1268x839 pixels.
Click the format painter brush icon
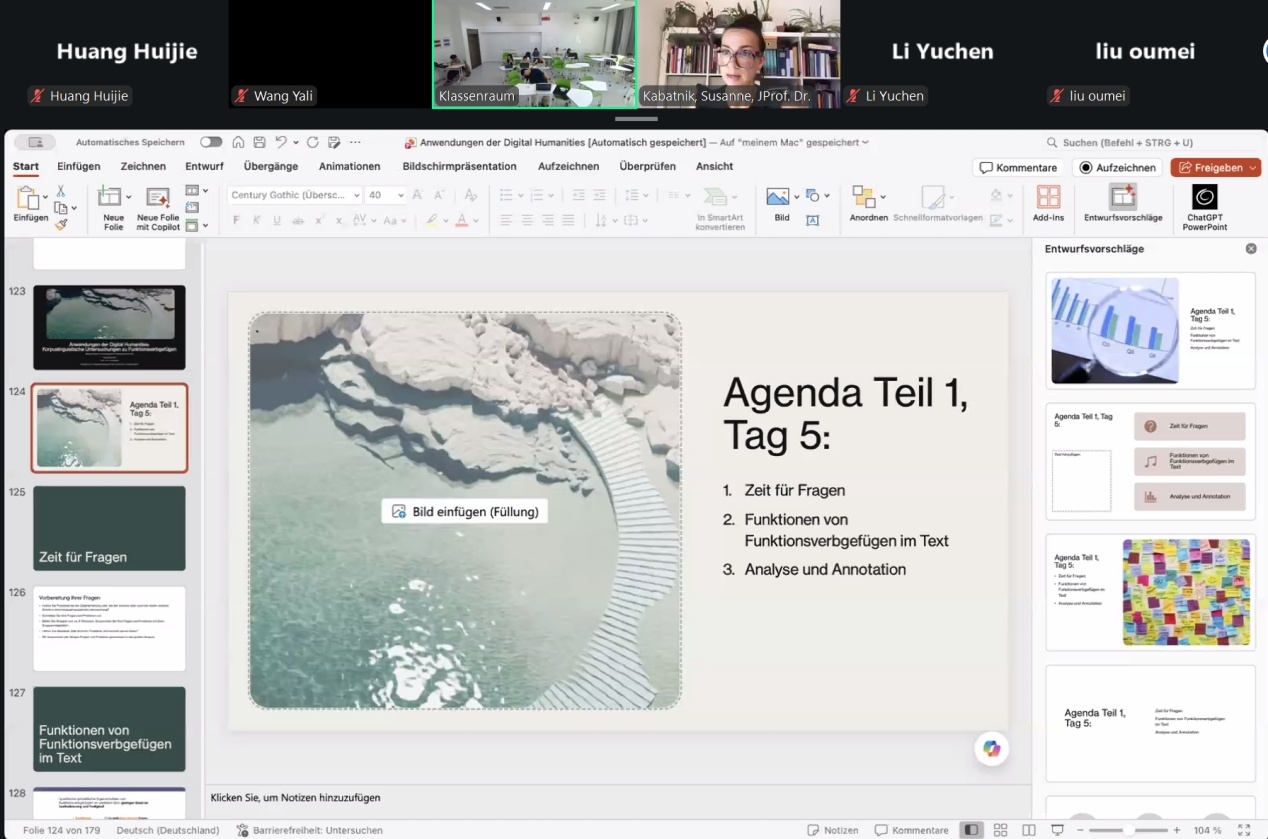pyautogui.click(x=61, y=224)
